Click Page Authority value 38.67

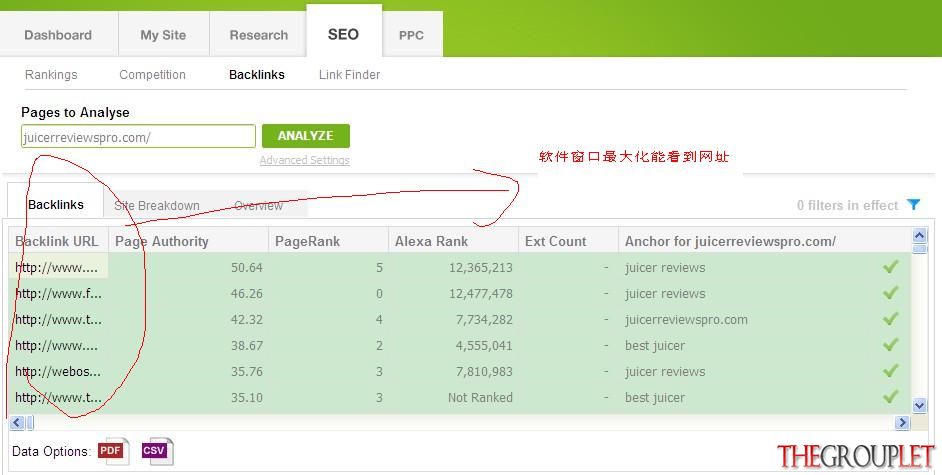click(x=246, y=345)
